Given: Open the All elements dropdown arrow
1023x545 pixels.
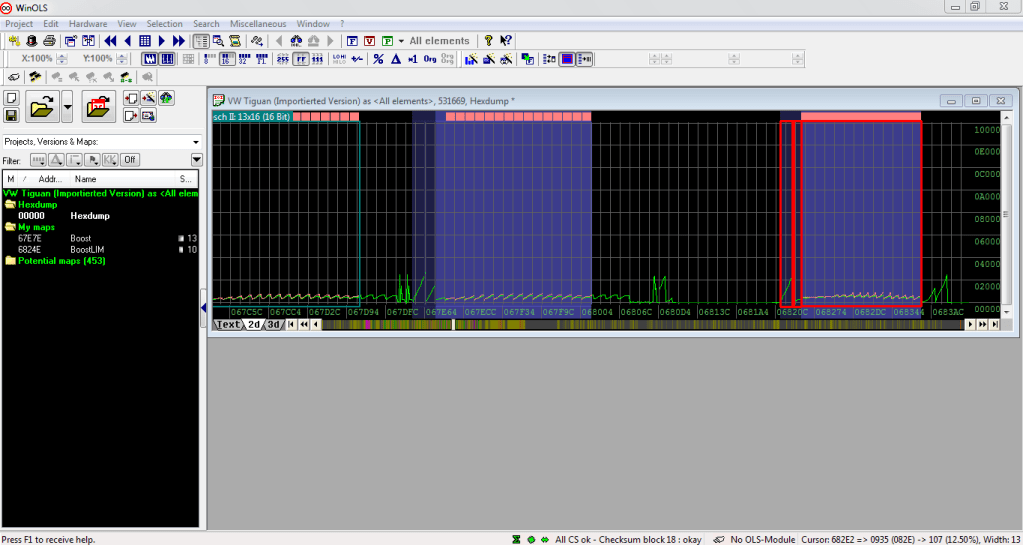Looking at the screenshot, I should point(401,41).
